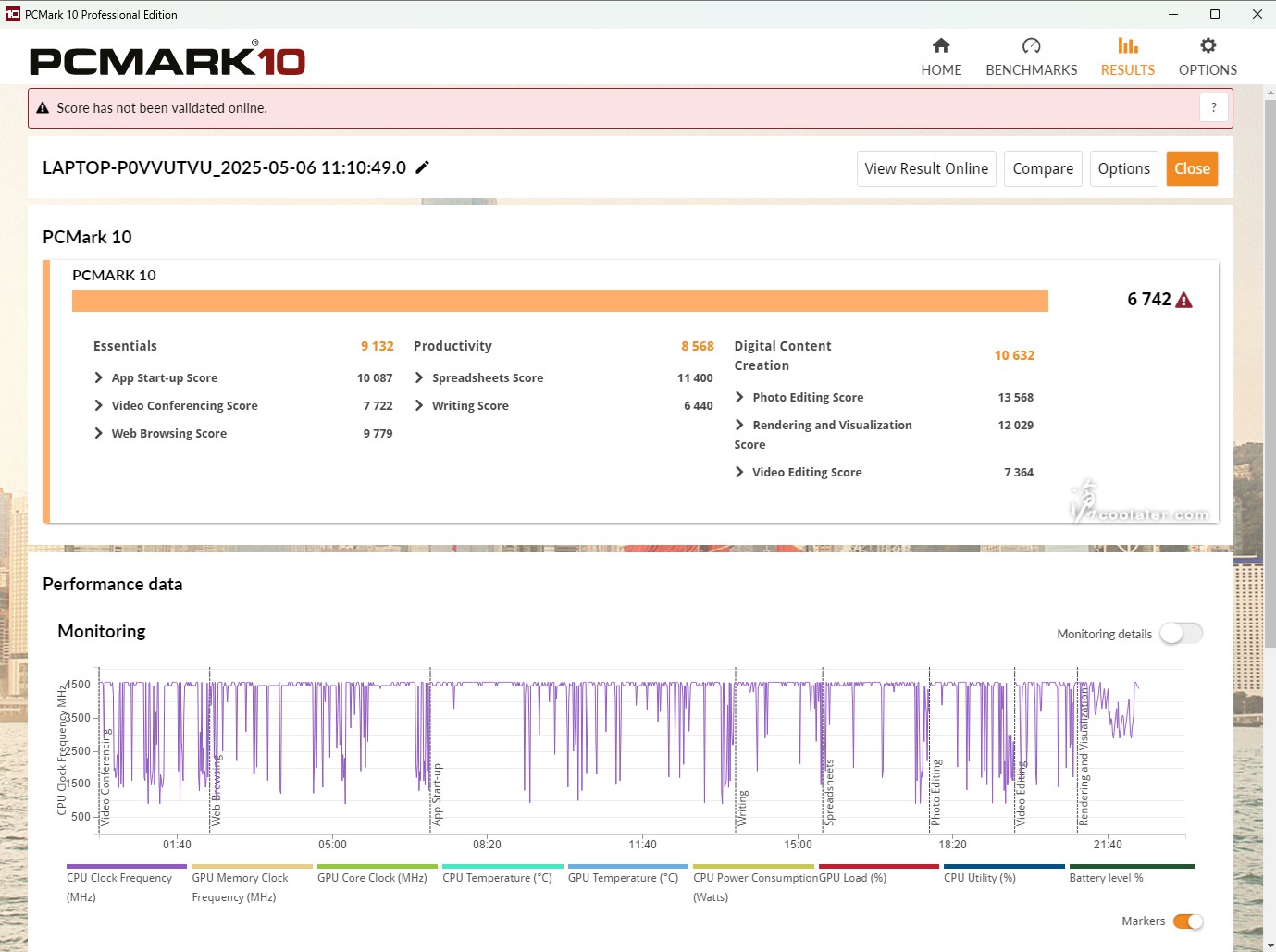Image resolution: width=1276 pixels, height=952 pixels.
Task: Maximize the PCMark 10 window
Action: [1215, 14]
